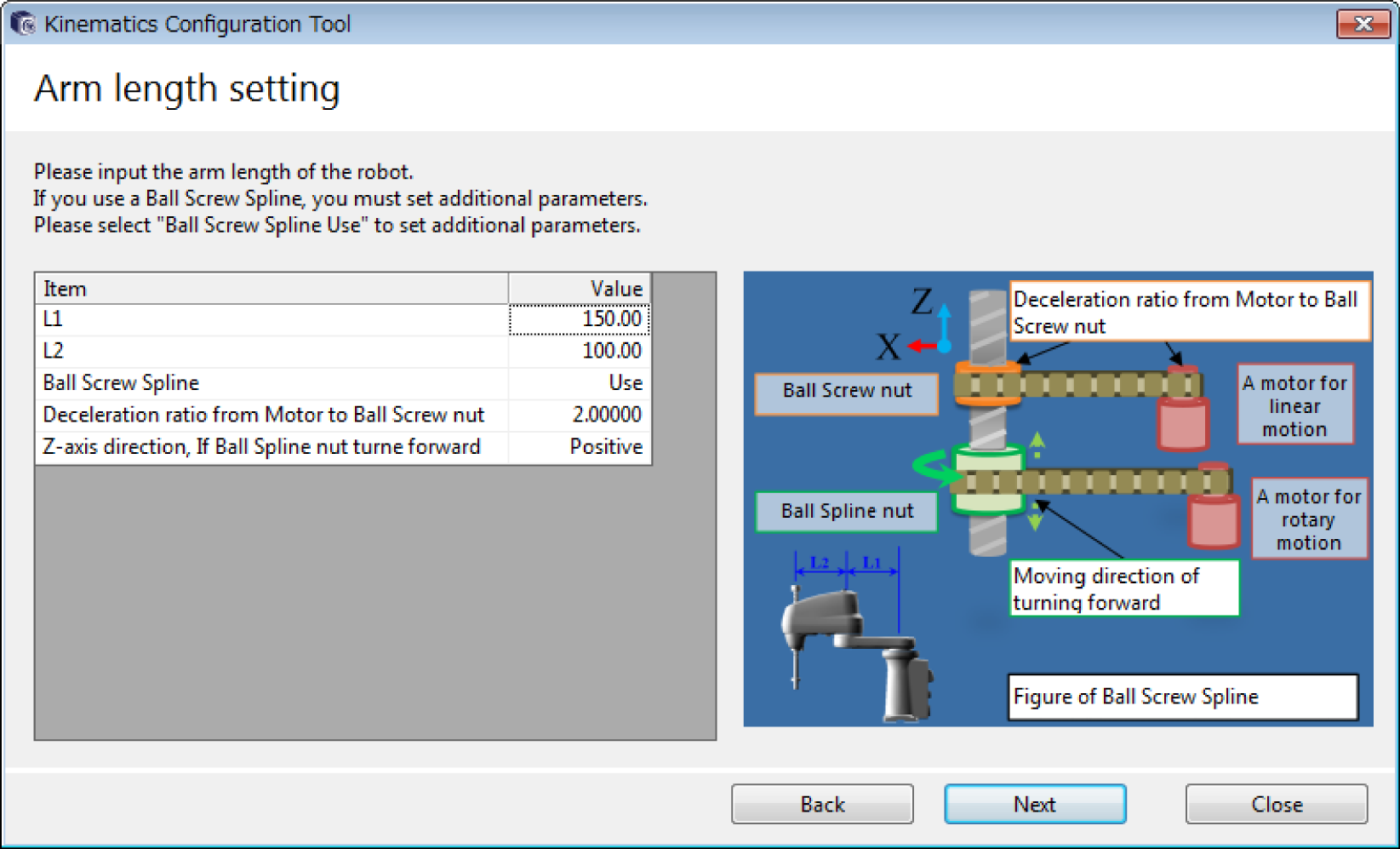Screen dimensions: 1400x849
Task: Click the red linear motion motor graphic
Action: [x=1182, y=419]
